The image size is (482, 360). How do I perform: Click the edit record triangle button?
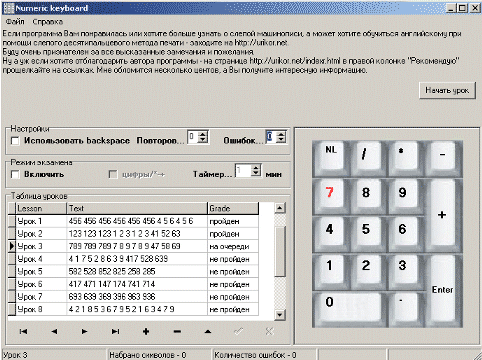click(208, 331)
